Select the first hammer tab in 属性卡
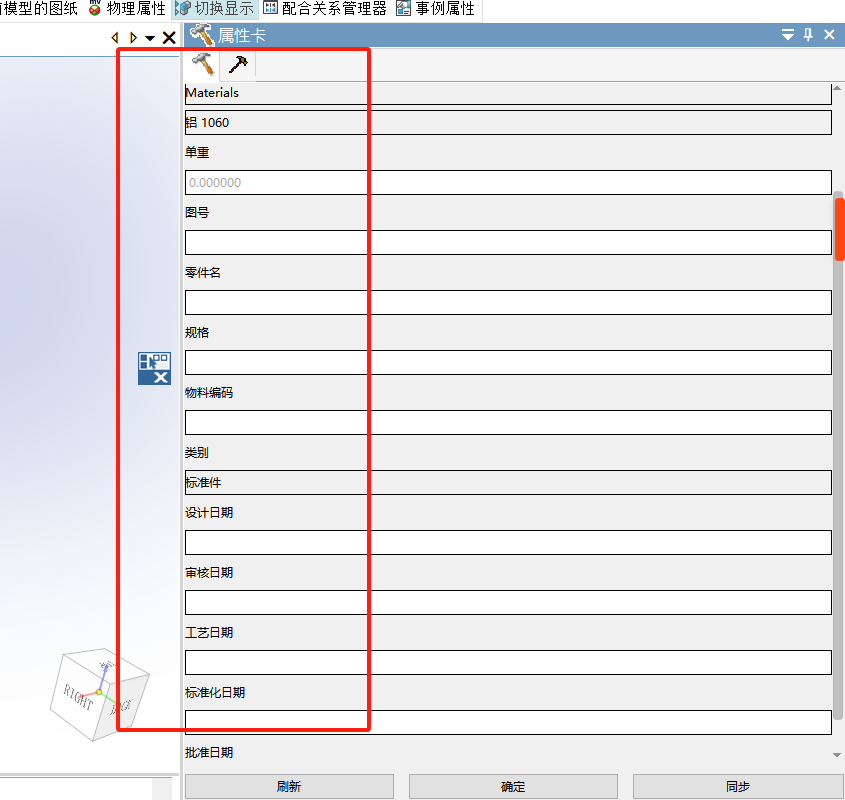This screenshot has width=845, height=800. (202, 65)
